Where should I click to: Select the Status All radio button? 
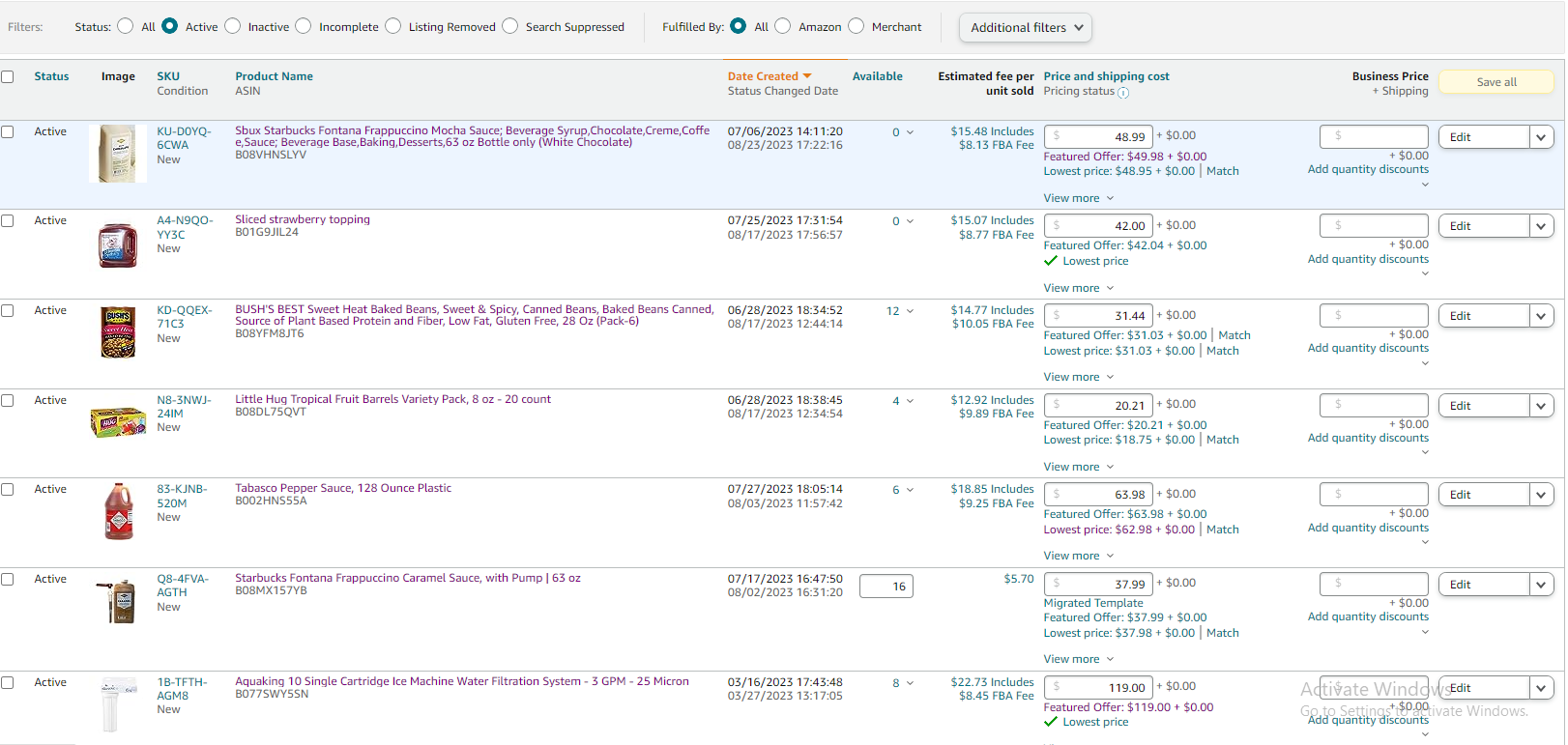pos(126,26)
